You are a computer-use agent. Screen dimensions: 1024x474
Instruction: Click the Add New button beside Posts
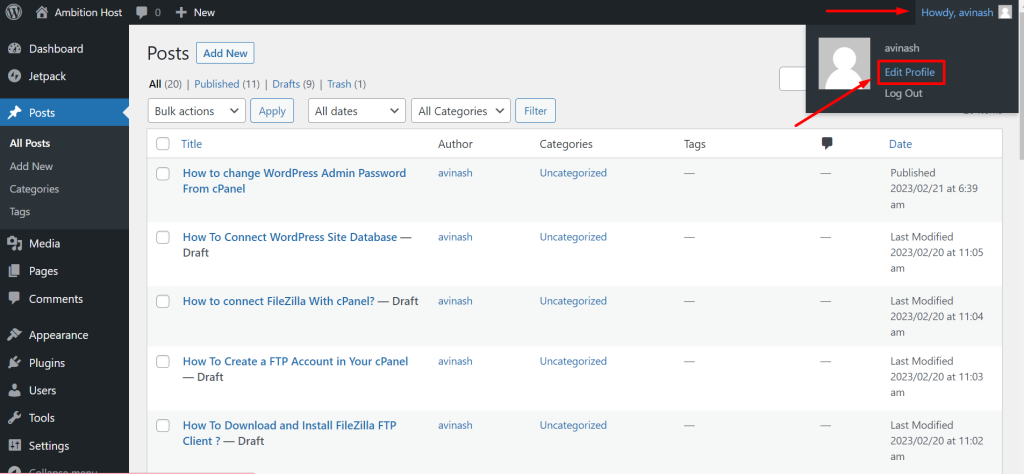tap(225, 54)
